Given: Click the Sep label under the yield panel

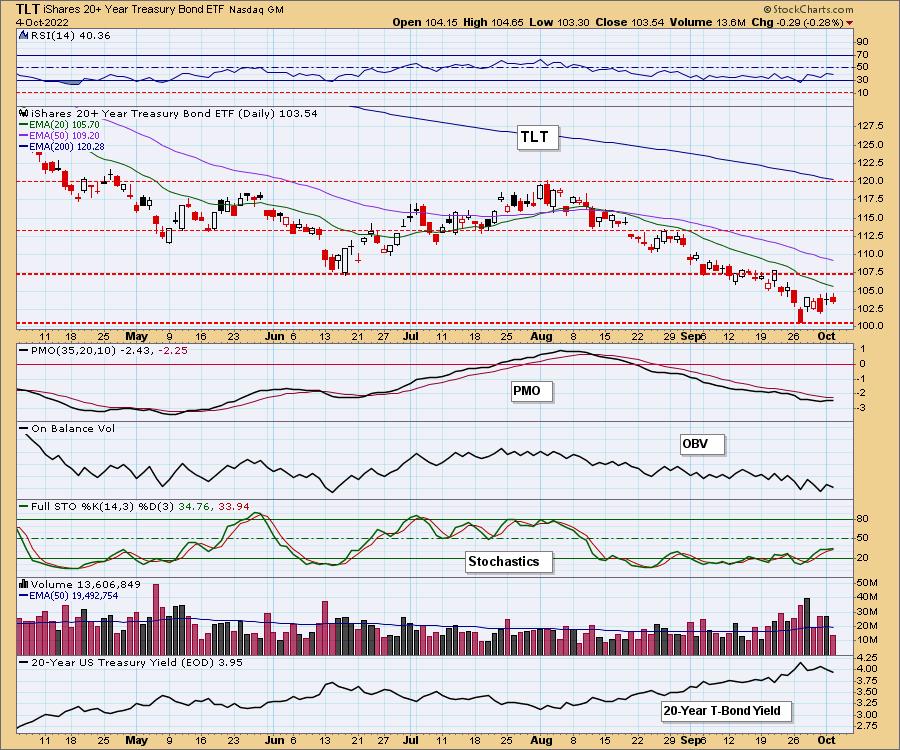Looking at the screenshot, I should tap(690, 740).
